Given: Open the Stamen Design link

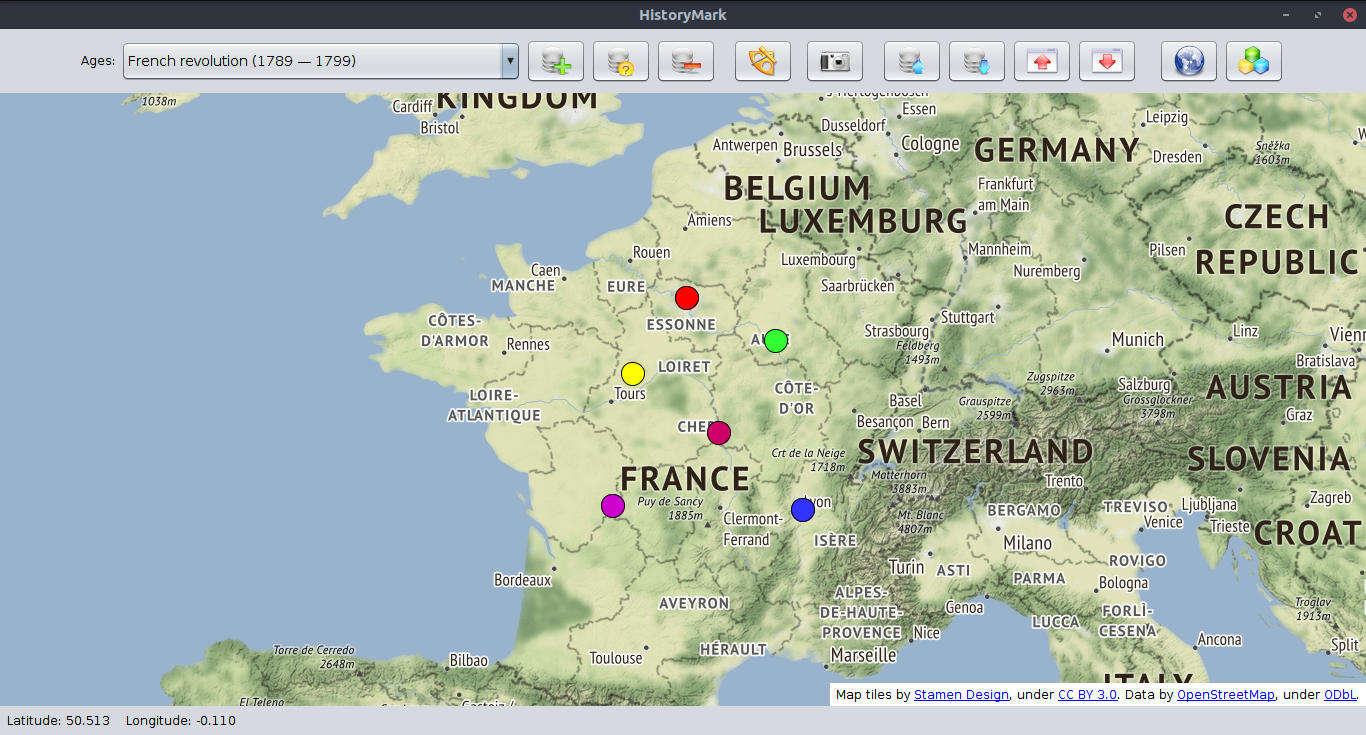Looking at the screenshot, I should pyautogui.click(x=961, y=694).
